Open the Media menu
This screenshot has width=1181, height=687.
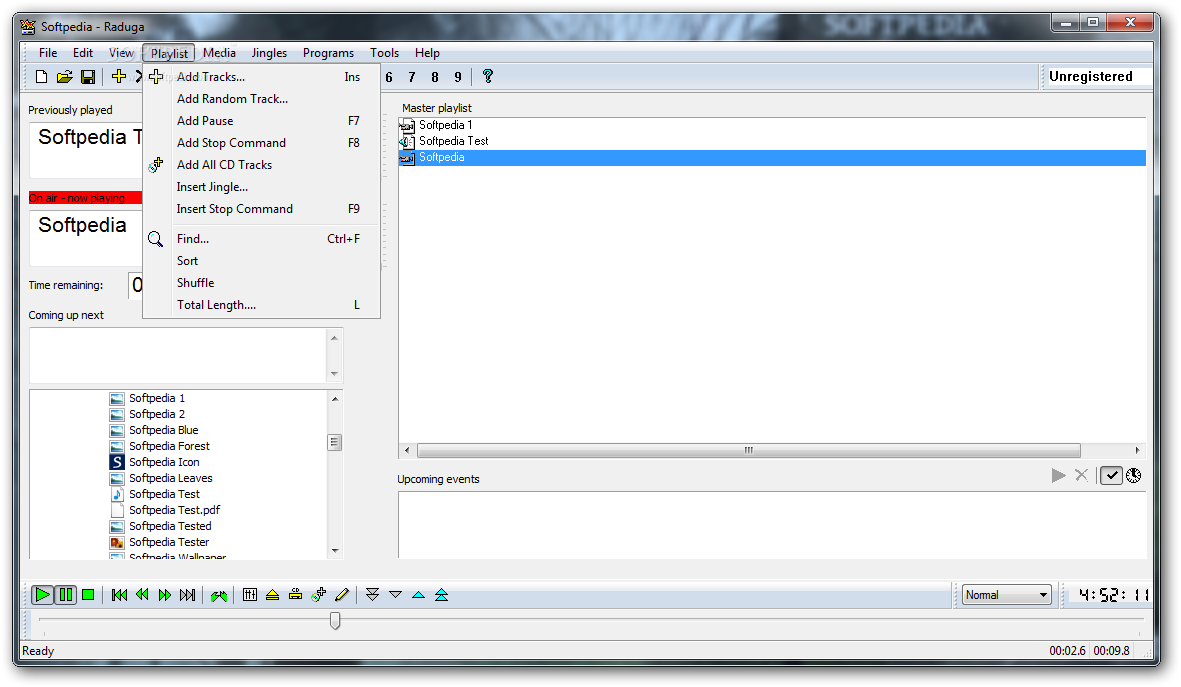(x=219, y=53)
